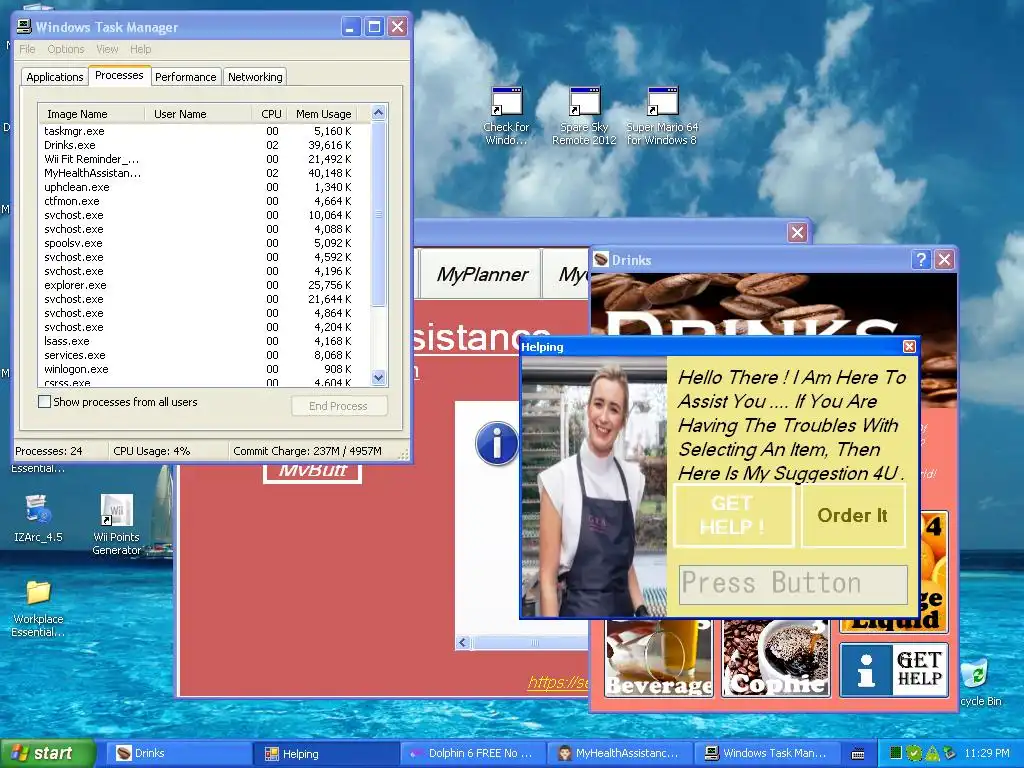This screenshot has width=1024, height=768.
Task: Toggle Show processes from all users
Action: click(x=44, y=402)
